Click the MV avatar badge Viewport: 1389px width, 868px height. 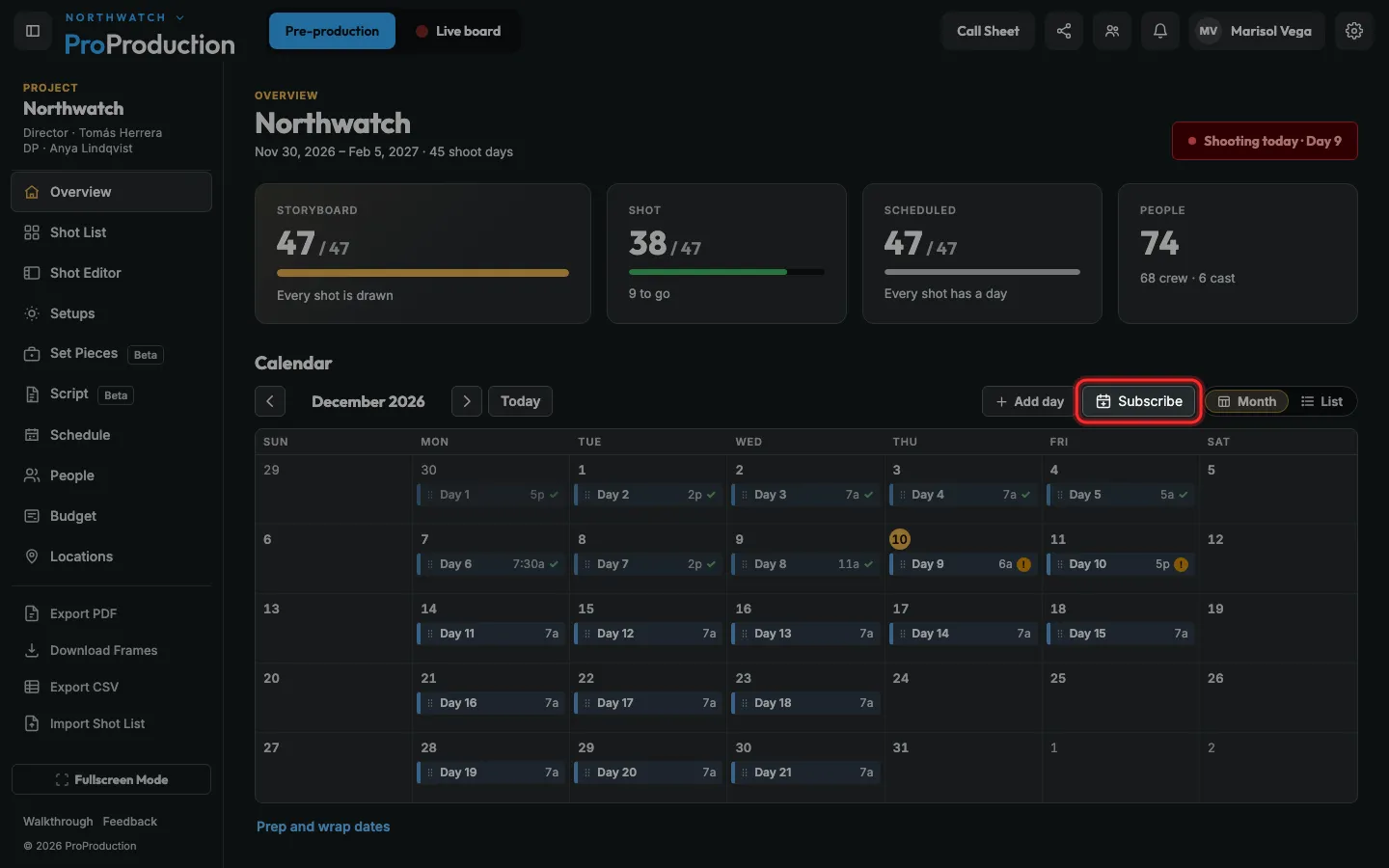tap(1209, 31)
